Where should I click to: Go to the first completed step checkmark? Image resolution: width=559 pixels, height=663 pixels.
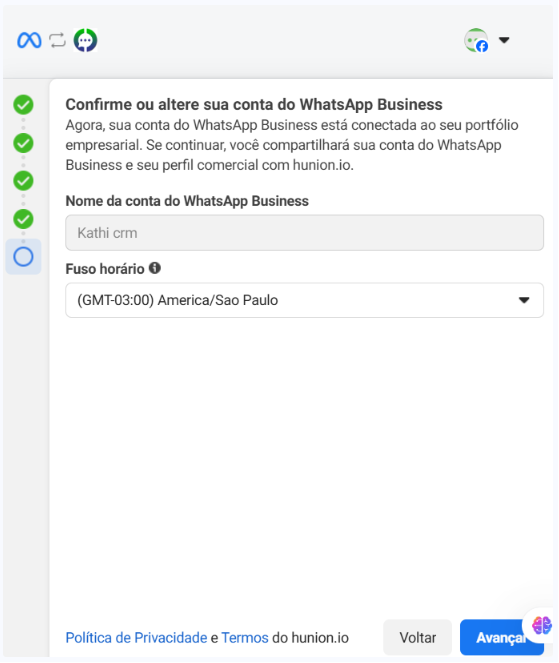pos(23,105)
